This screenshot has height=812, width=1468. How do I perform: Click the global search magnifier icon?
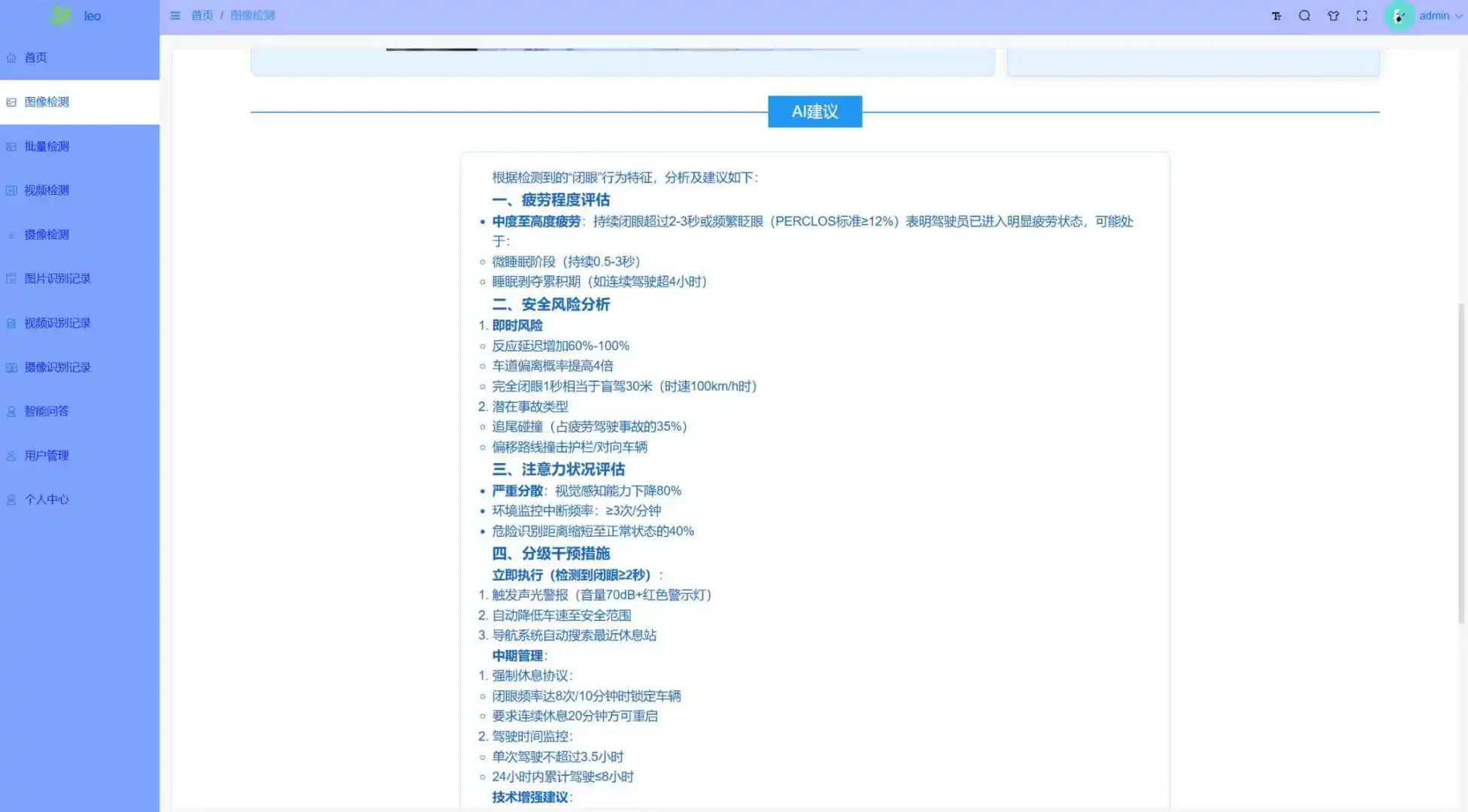tap(1305, 15)
